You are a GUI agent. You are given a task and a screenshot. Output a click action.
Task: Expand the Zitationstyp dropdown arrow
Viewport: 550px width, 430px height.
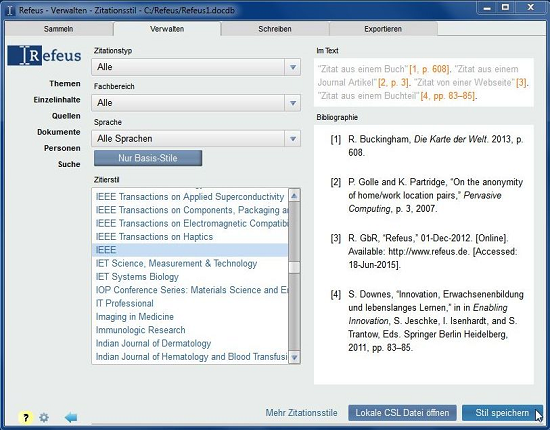click(293, 67)
